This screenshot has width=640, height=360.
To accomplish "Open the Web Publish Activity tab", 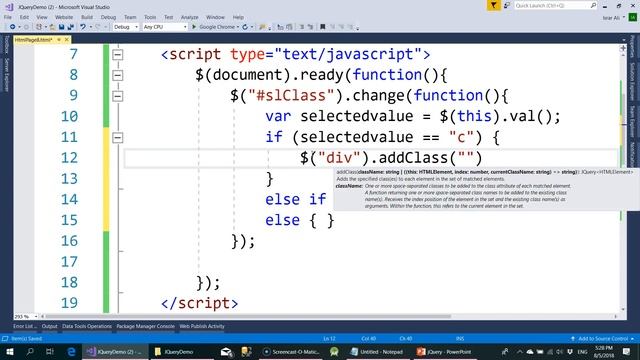I will 202,326.
